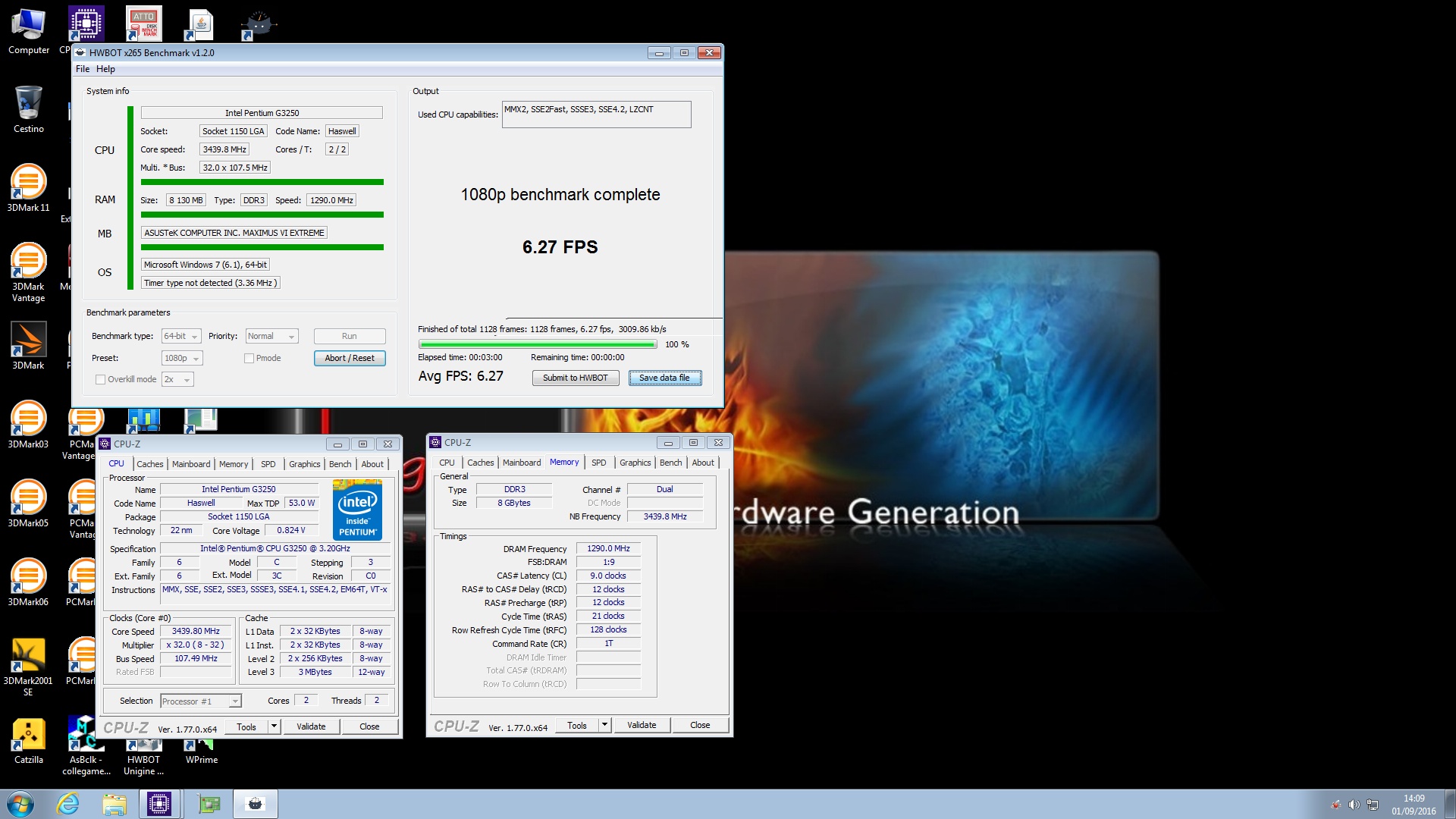The height and width of the screenshot is (819, 1456).
Task: Open the Overkill 2x multiplier dropdown
Action: point(177,379)
